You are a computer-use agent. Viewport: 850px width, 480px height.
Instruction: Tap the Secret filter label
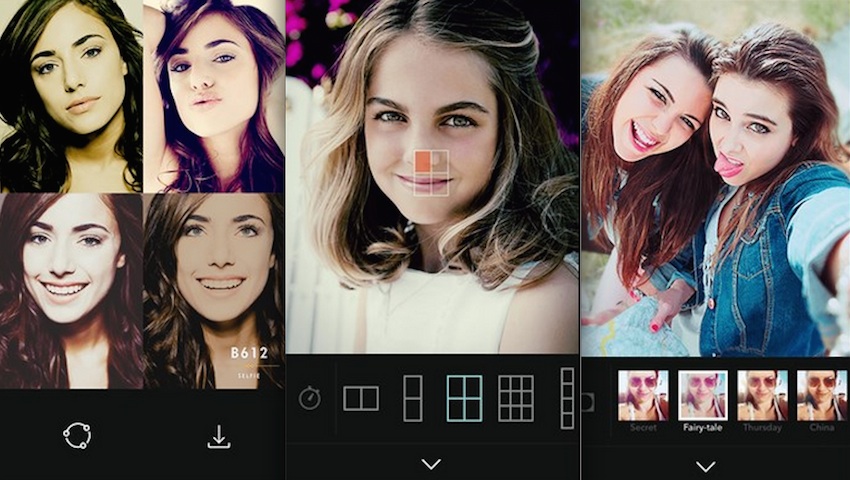(x=643, y=427)
